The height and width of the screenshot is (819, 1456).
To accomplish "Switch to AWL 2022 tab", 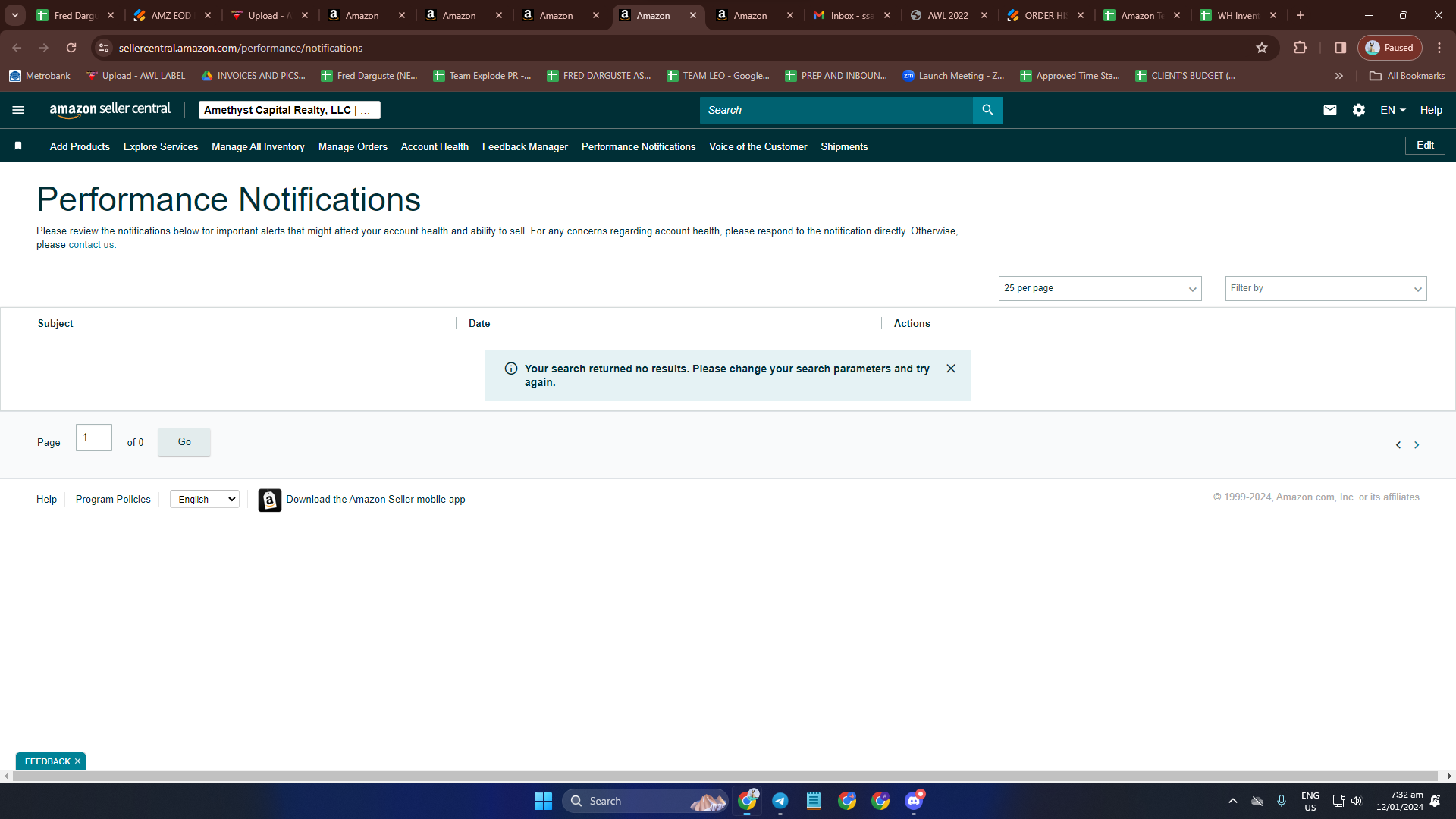I will [x=949, y=15].
